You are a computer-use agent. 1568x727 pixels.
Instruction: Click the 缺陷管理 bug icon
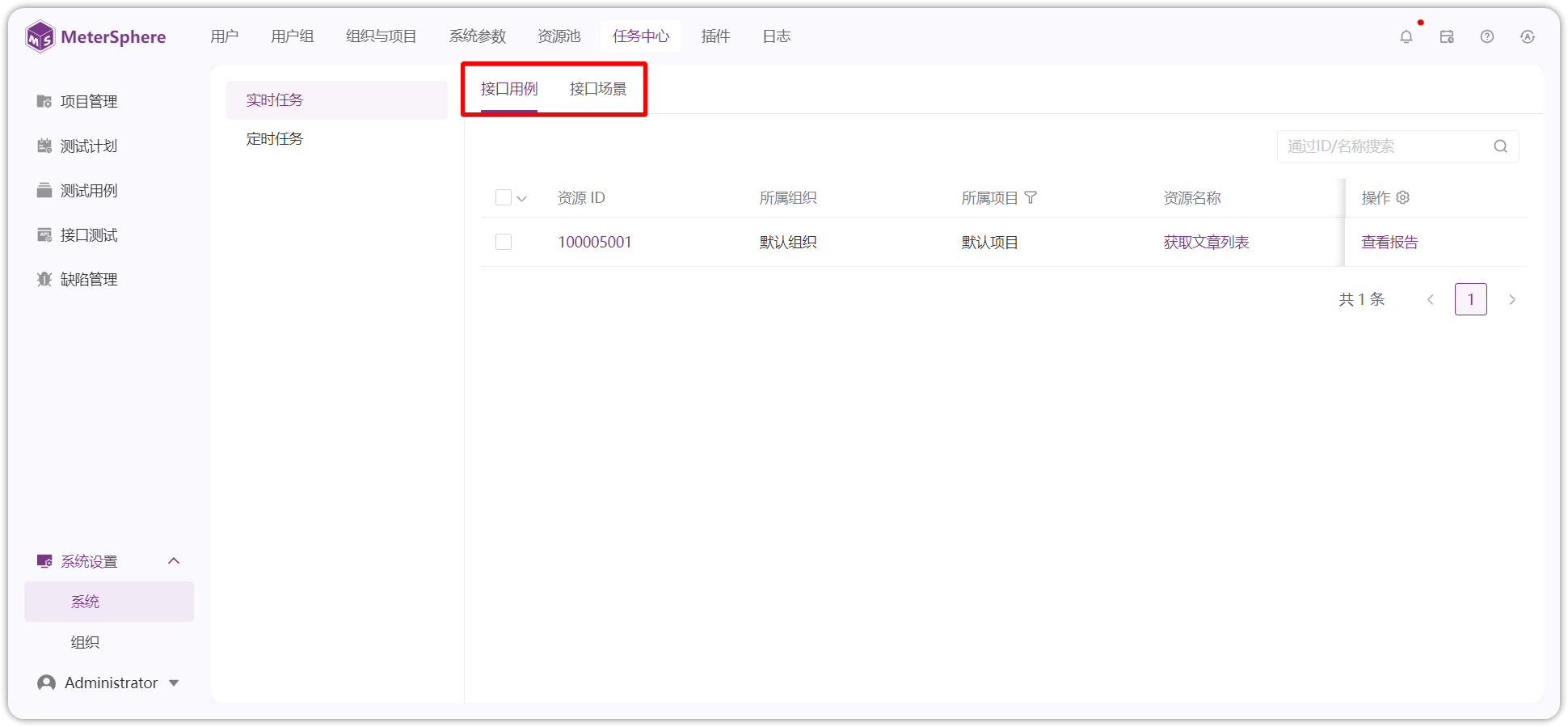44,279
